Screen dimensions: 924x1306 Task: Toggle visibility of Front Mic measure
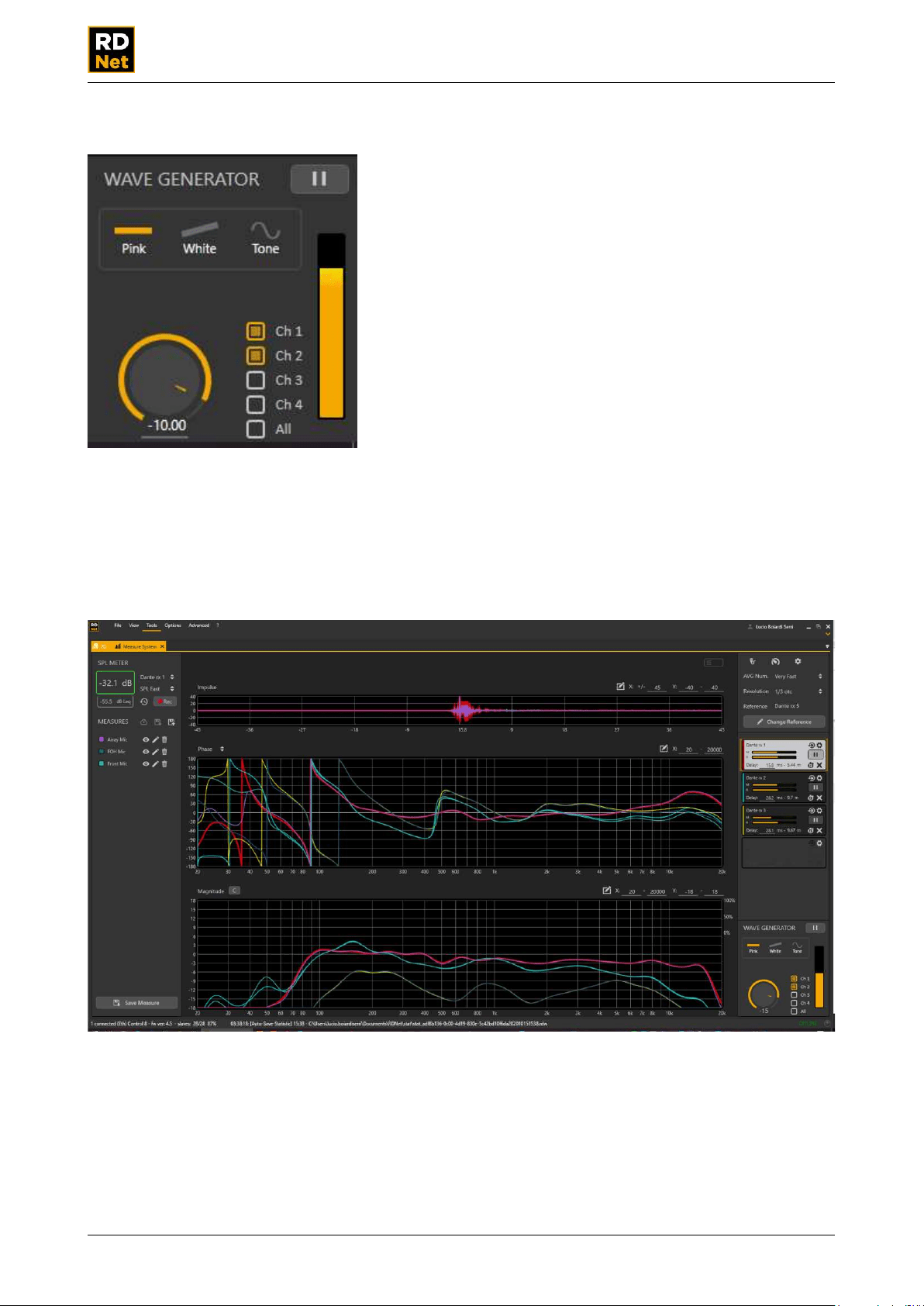click(146, 763)
